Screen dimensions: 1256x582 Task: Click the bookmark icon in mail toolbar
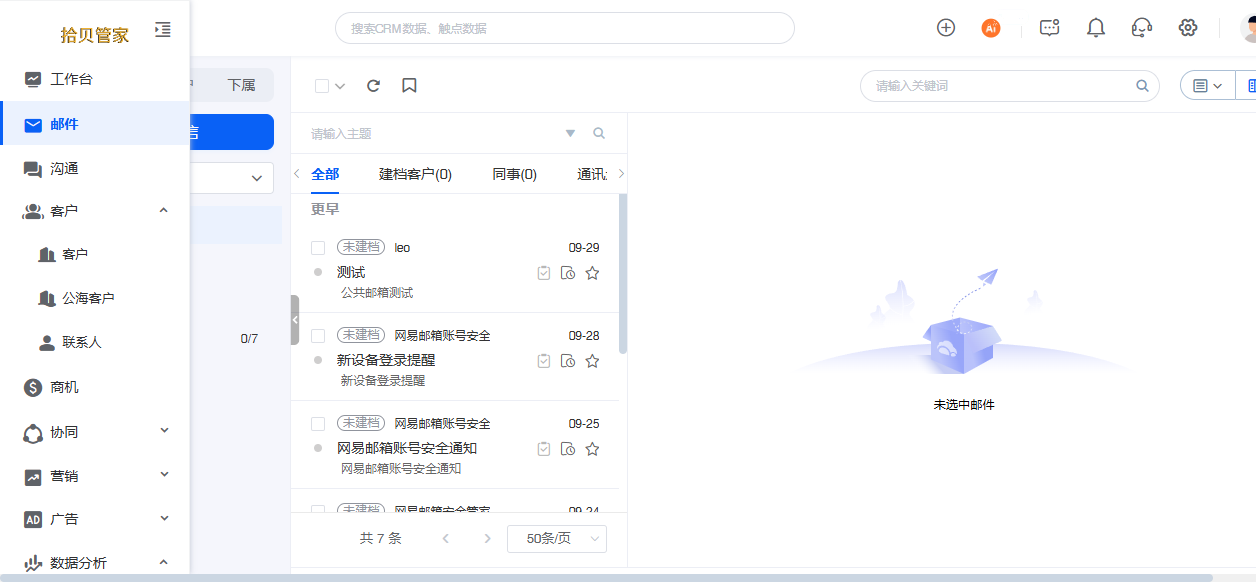pos(409,86)
